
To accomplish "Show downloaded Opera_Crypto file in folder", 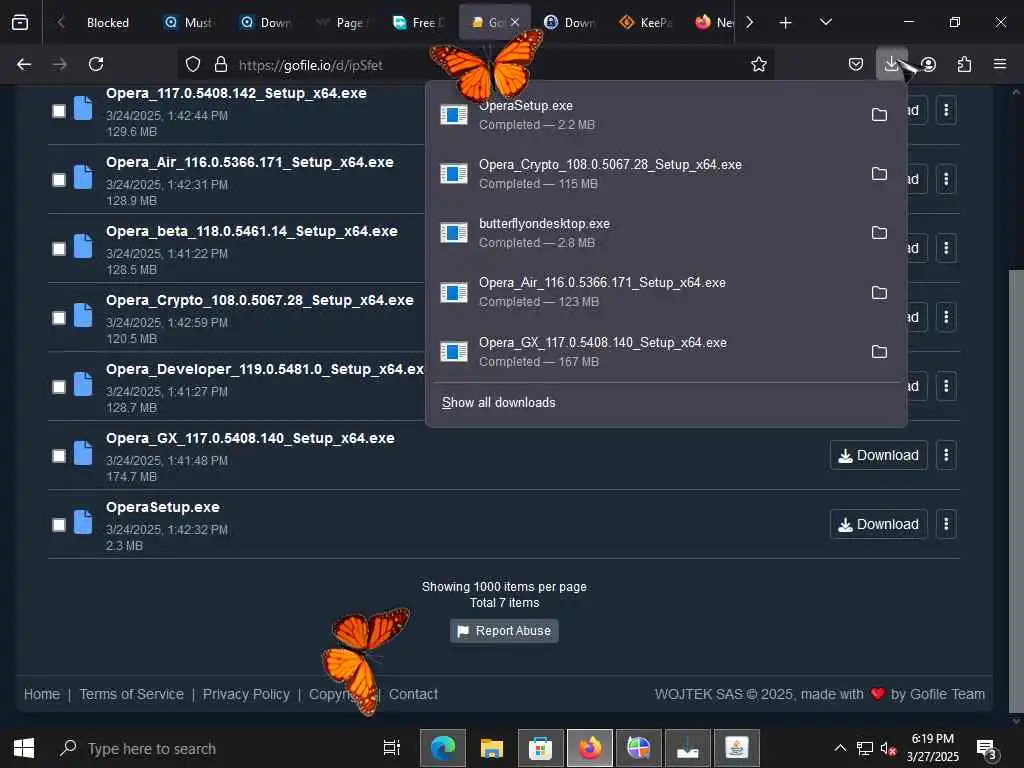I will coord(879,174).
